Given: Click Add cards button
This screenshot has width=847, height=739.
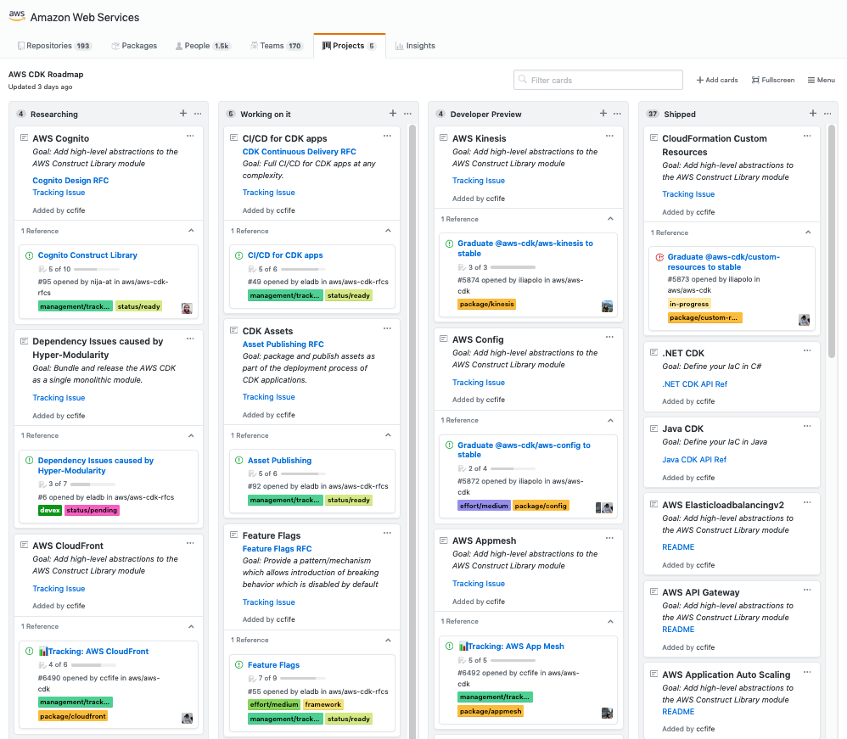Looking at the screenshot, I should pos(717,80).
